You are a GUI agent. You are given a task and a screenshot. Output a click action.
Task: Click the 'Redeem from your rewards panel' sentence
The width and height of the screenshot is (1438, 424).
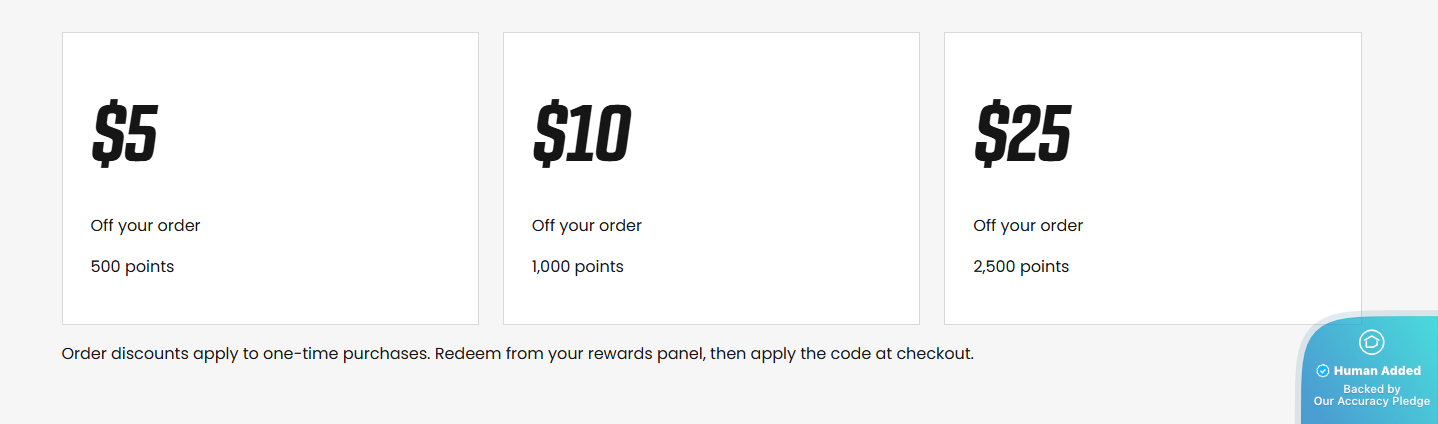tap(570, 354)
